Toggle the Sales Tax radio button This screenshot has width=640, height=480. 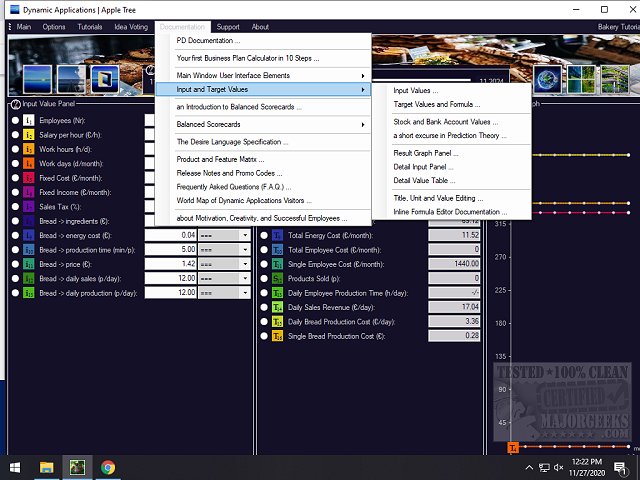point(16,207)
